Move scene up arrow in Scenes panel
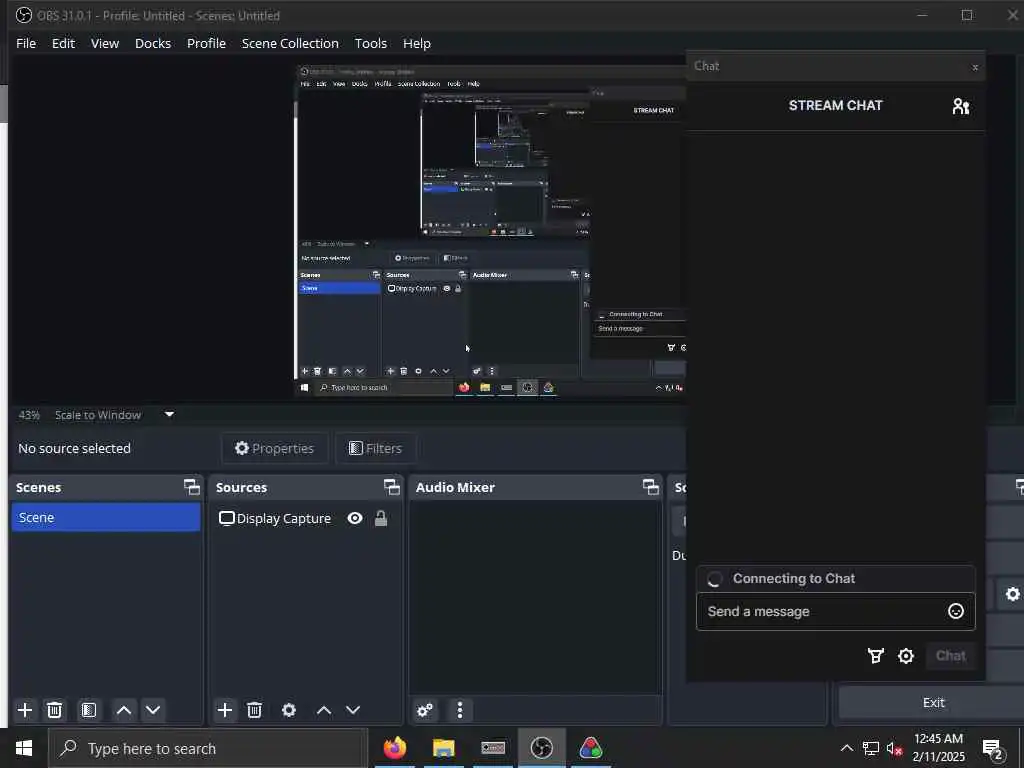 point(123,710)
